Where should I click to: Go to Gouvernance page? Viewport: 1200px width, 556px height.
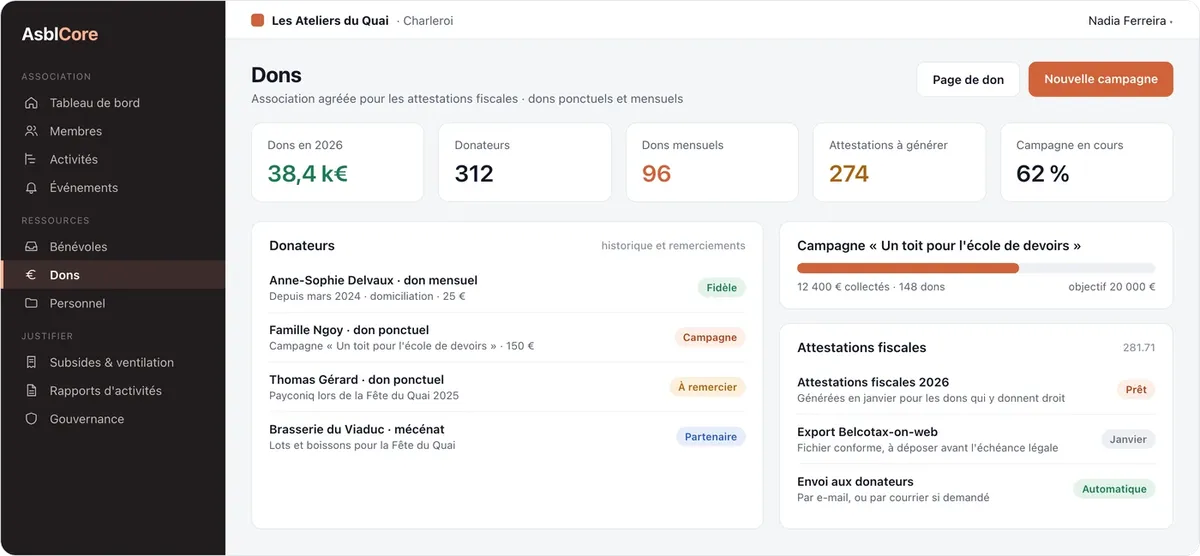coord(113,419)
